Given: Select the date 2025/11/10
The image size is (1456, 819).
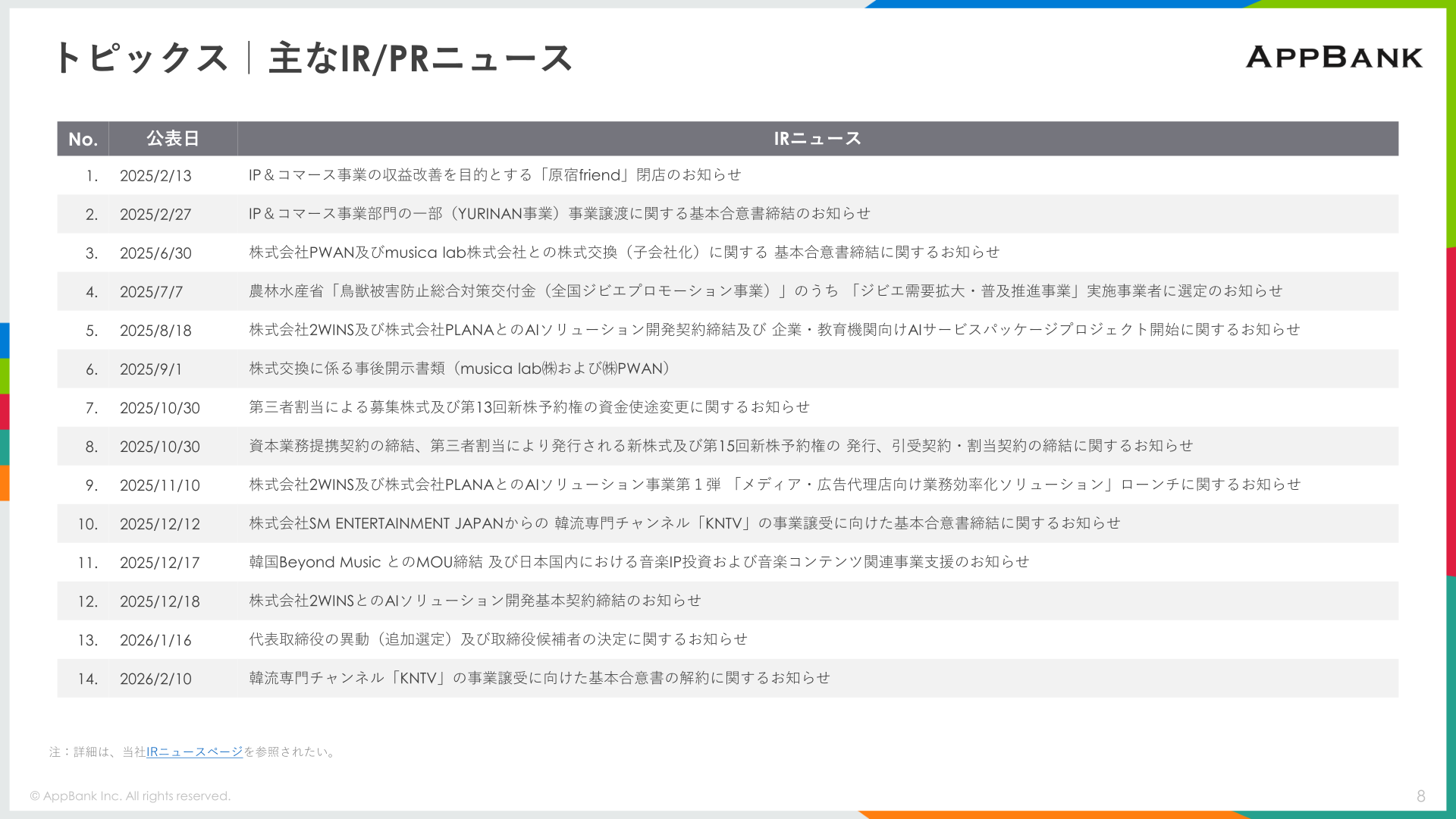Looking at the screenshot, I should 160,485.
